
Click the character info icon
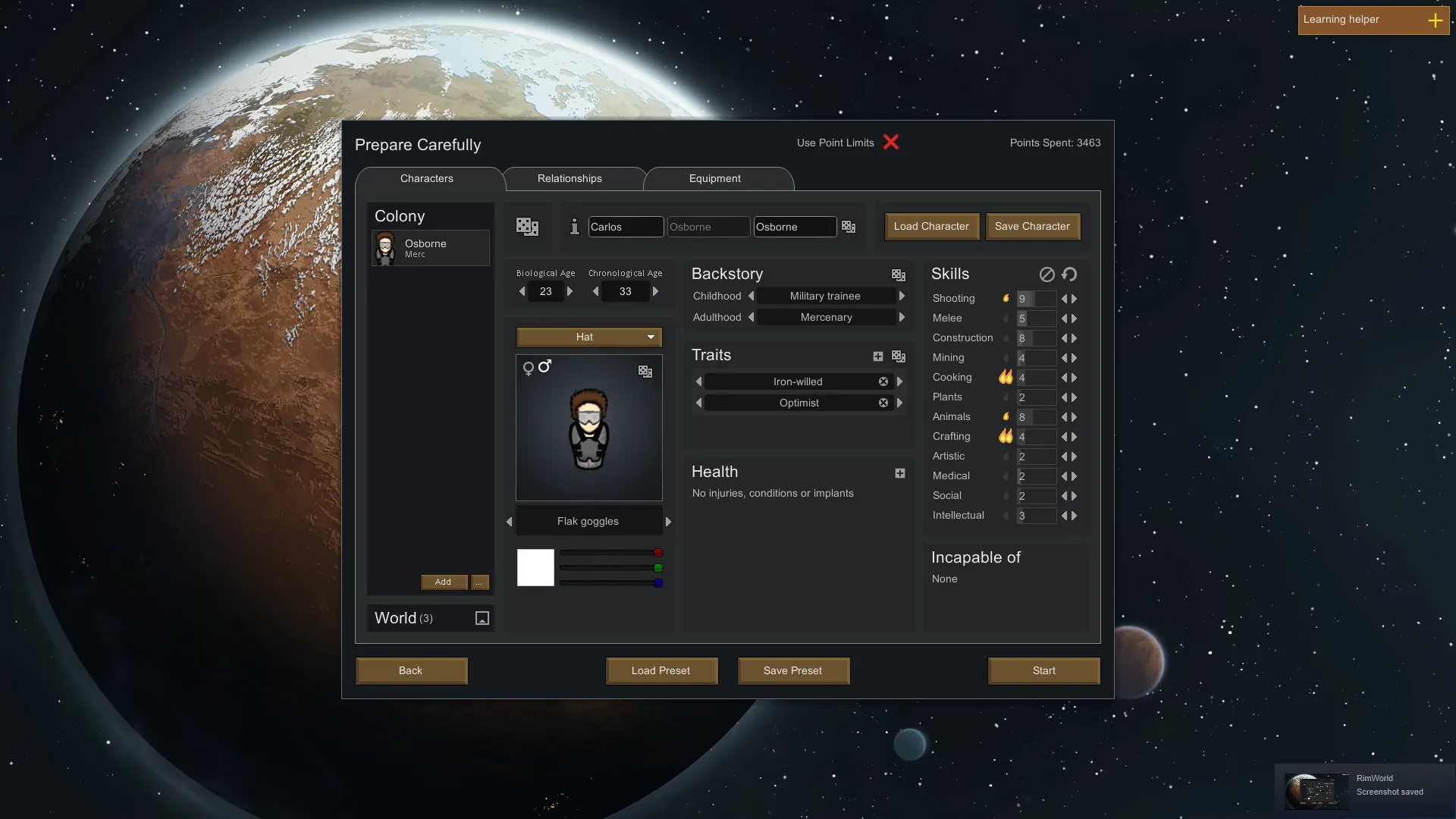click(x=574, y=227)
